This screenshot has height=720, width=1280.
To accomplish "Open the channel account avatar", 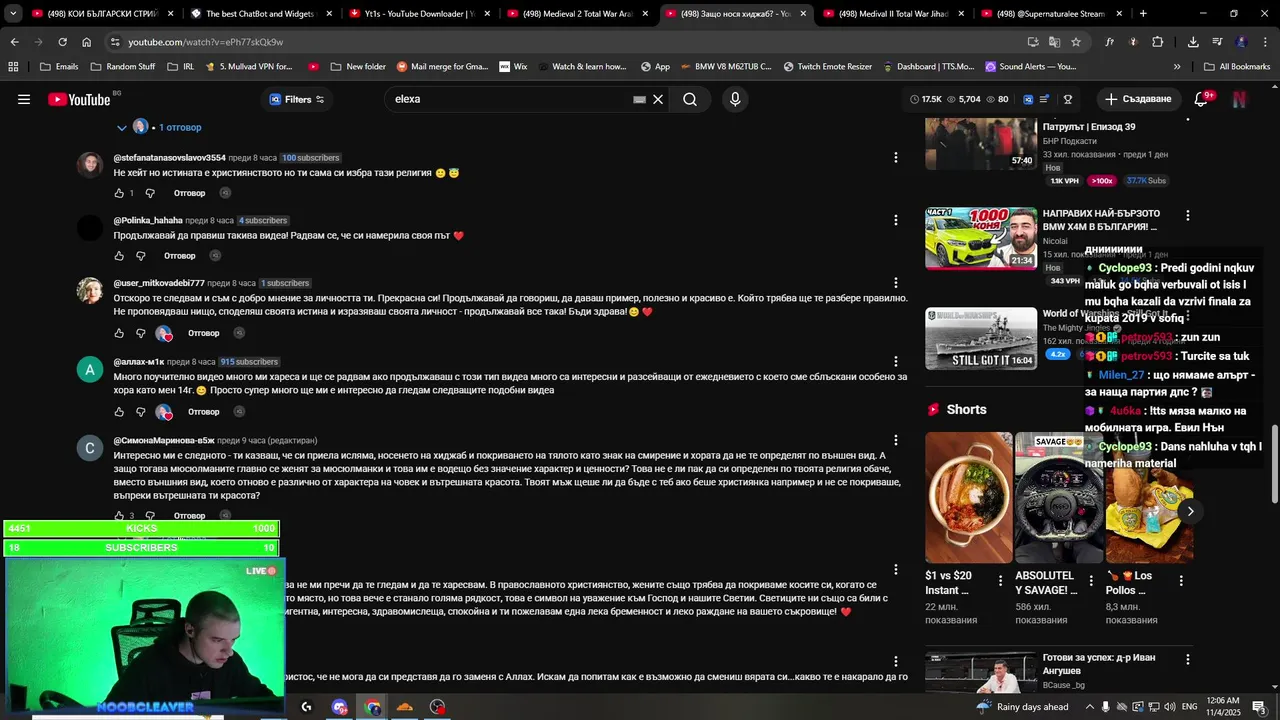I will (x=1239, y=99).
